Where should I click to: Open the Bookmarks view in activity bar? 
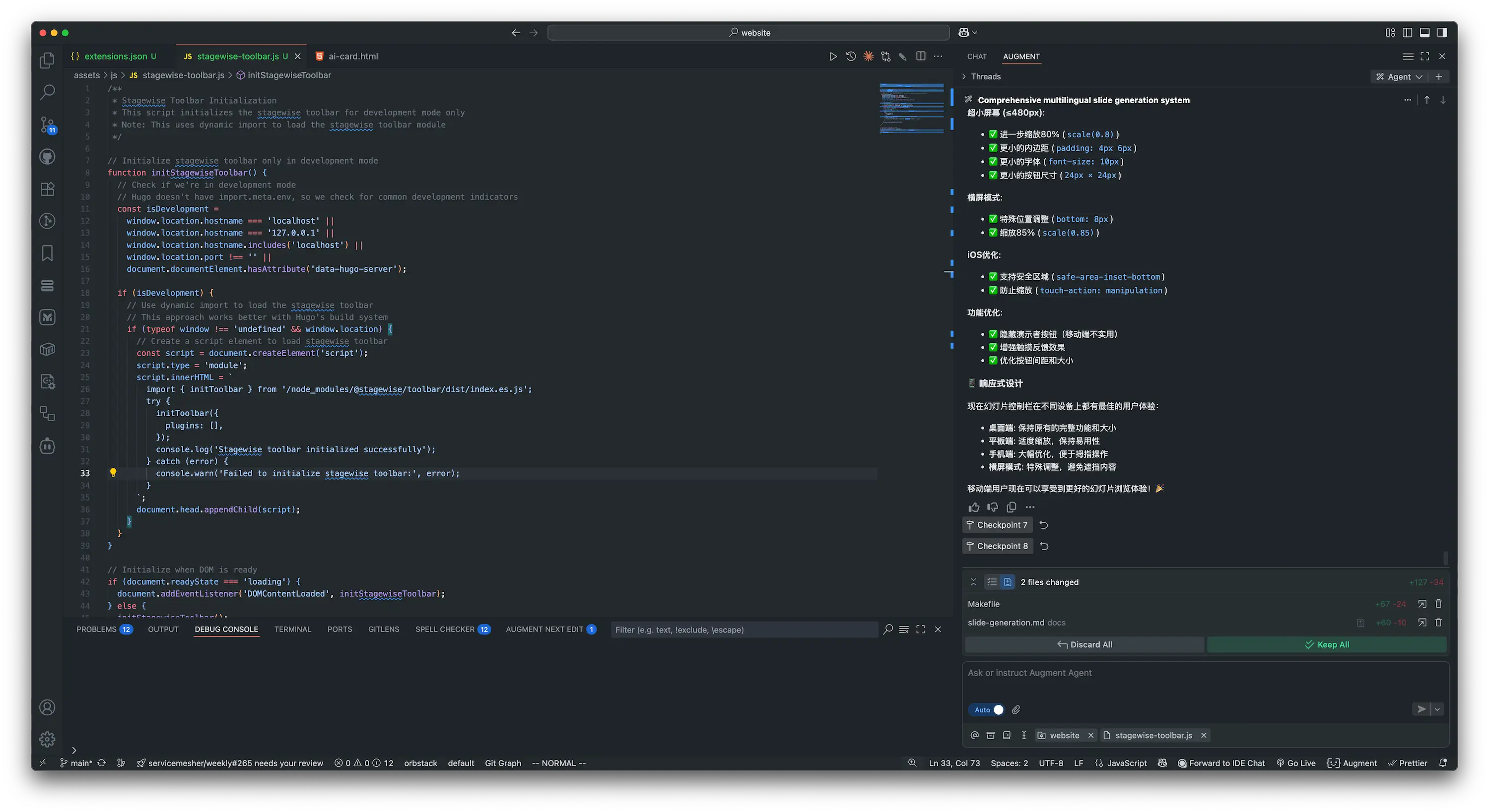(47, 253)
